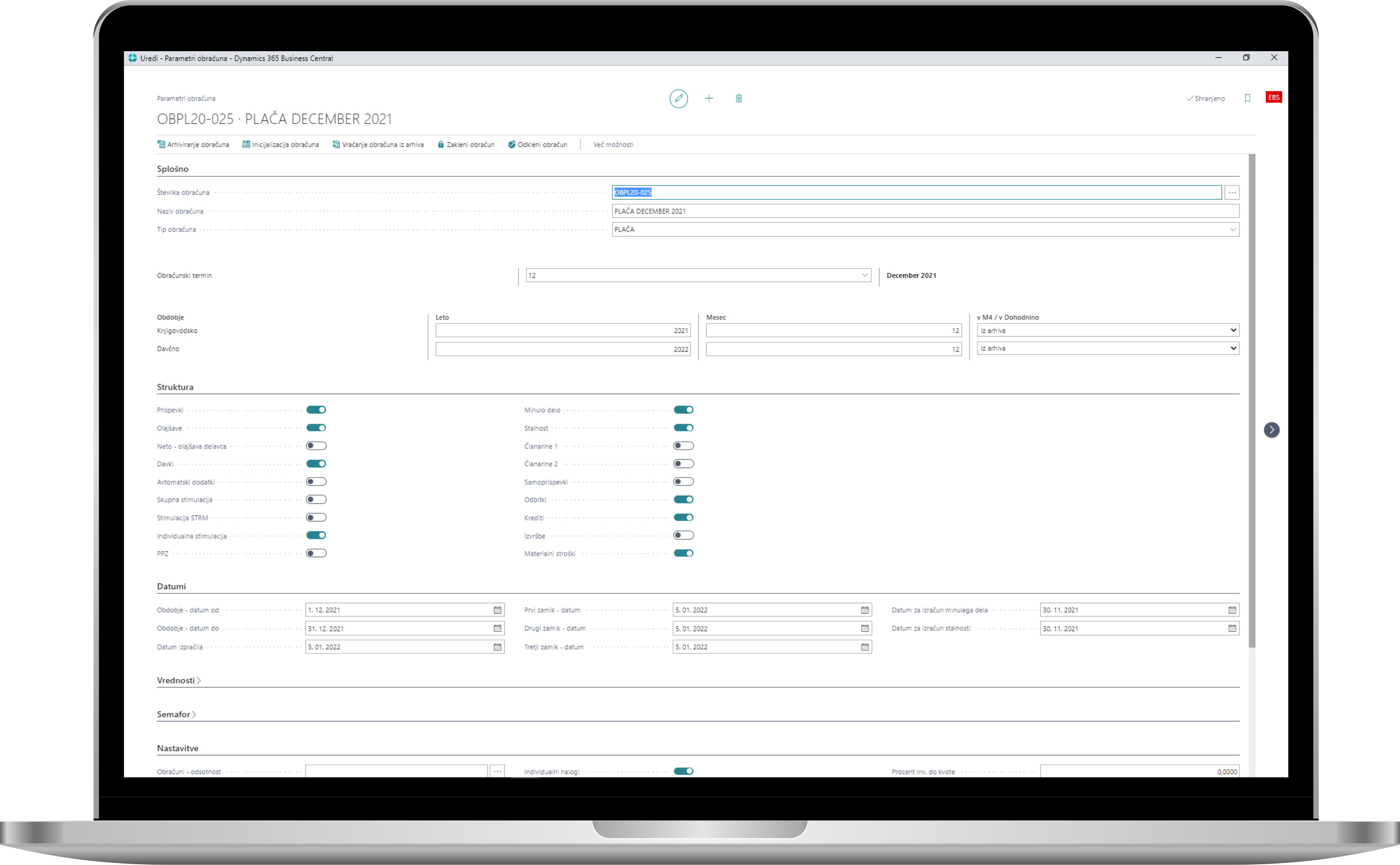Image resolution: width=1400 pixels, height=865 pixels.
Task: Open Več možnosti menu
Action: tap(613, 144)
